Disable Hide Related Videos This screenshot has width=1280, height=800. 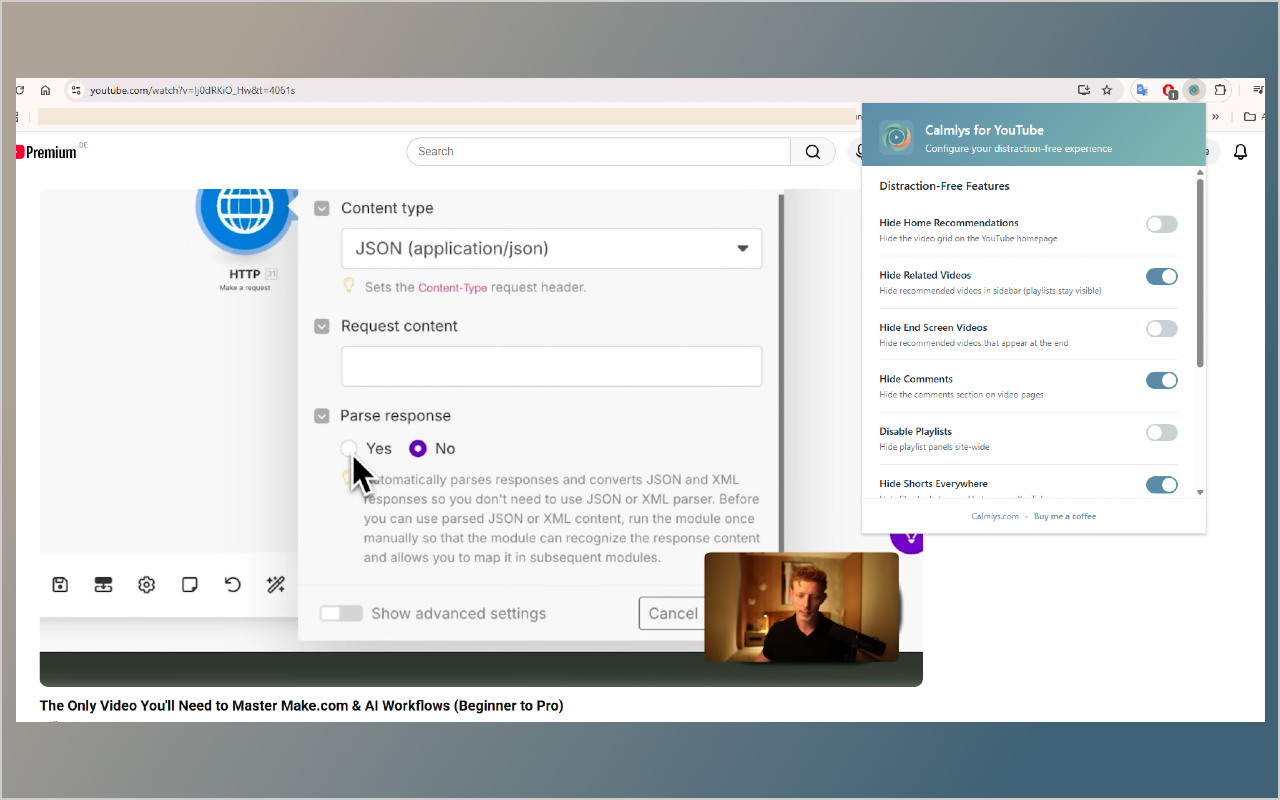(1161, 276)
